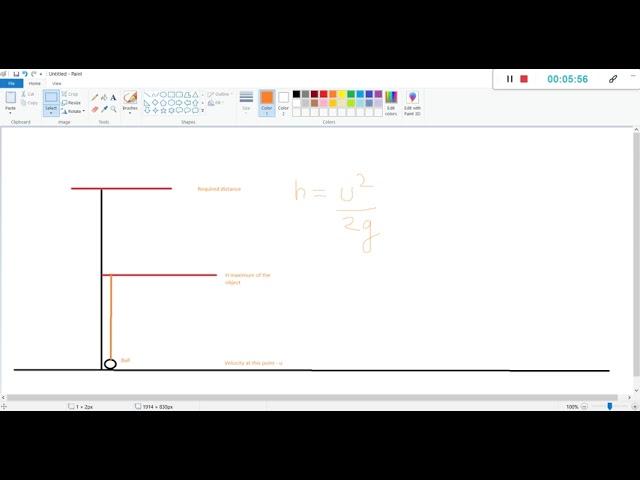
Task: Click the zoom out minus button
Action: [x=584, y=407]
